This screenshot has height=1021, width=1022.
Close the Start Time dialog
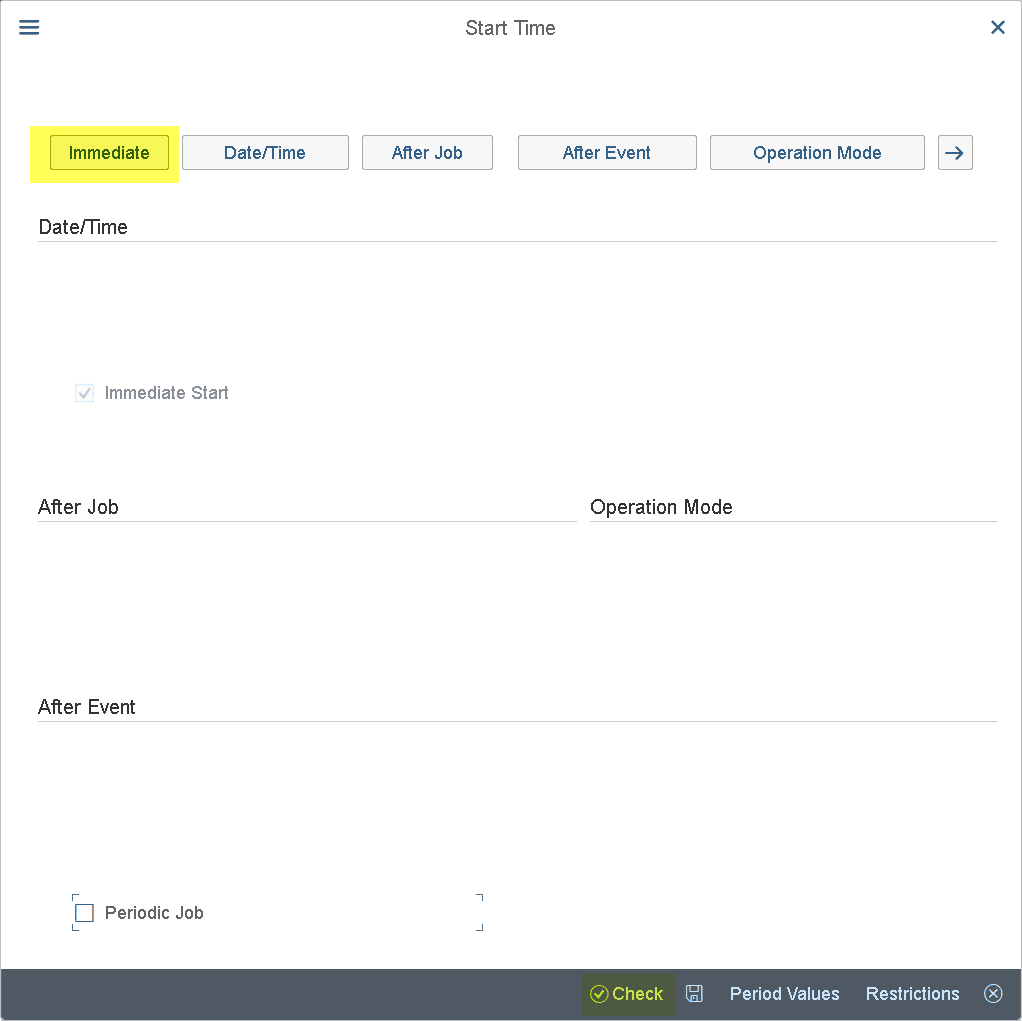(x=997, y=28)
